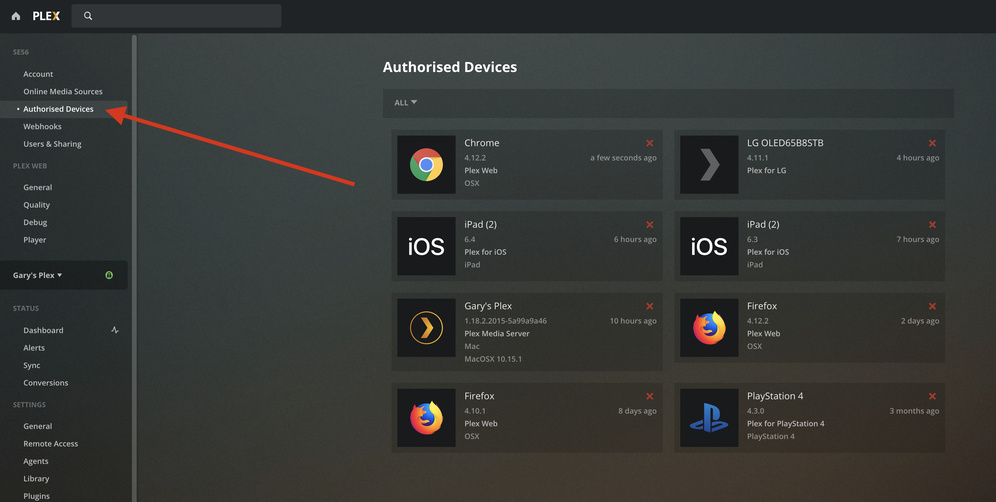Open Agents settings
Screen dimensions: 996x502
point(36,461)
